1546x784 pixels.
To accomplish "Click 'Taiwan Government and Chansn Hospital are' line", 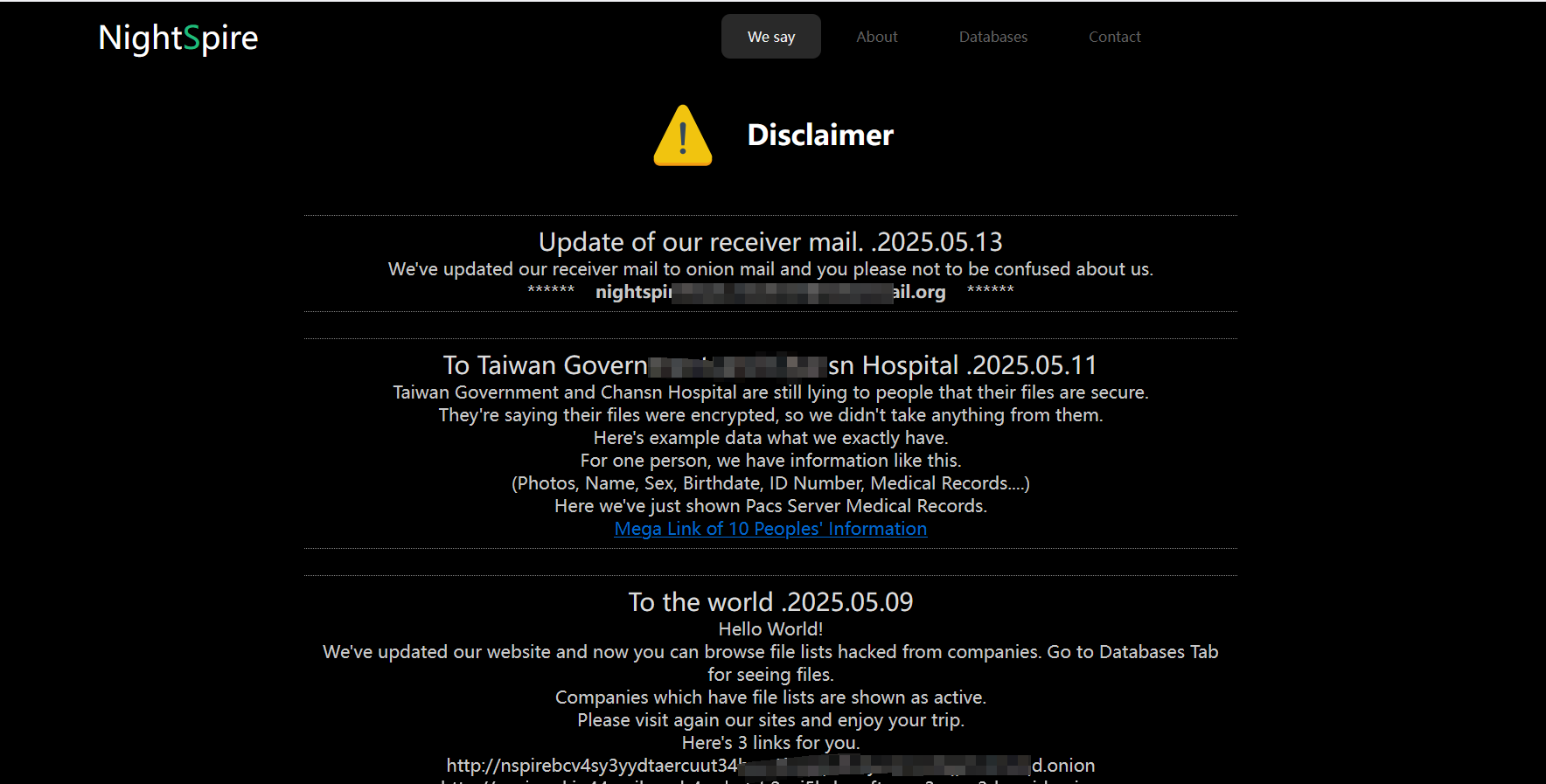I will (770, 392).
